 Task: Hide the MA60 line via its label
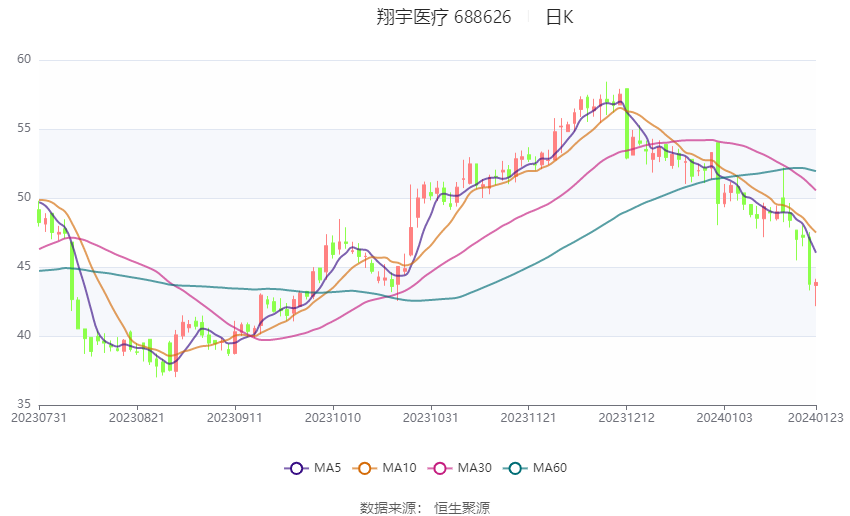tap(550, 468)
